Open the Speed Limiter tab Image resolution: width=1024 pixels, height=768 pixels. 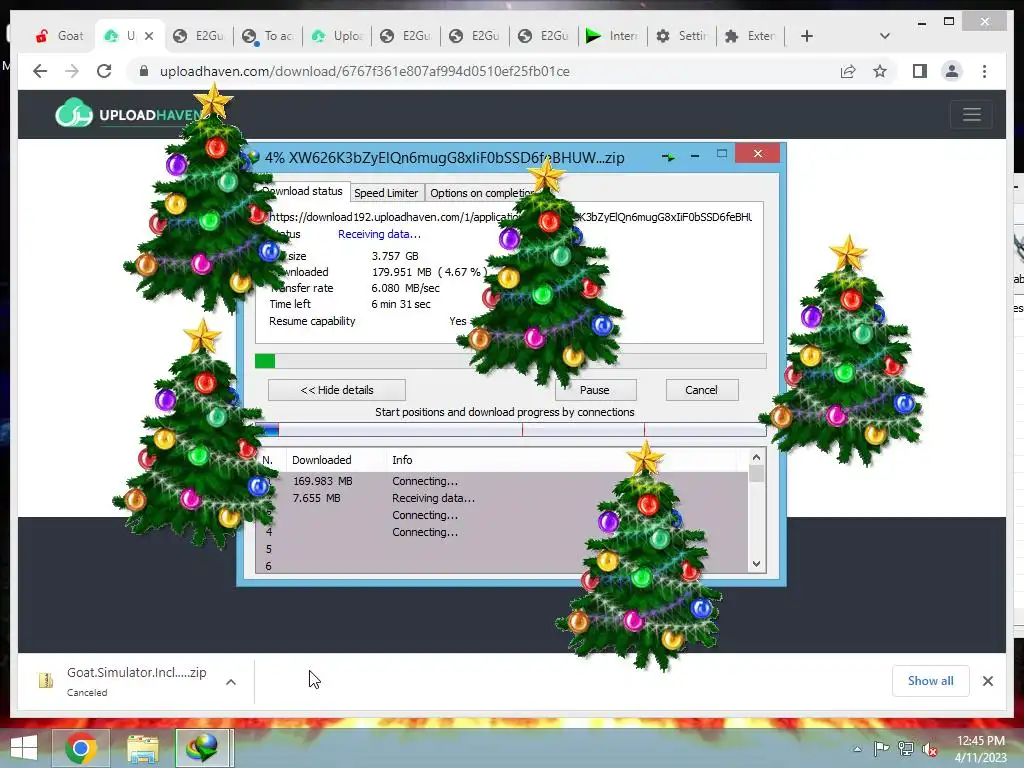pos(386,193)
